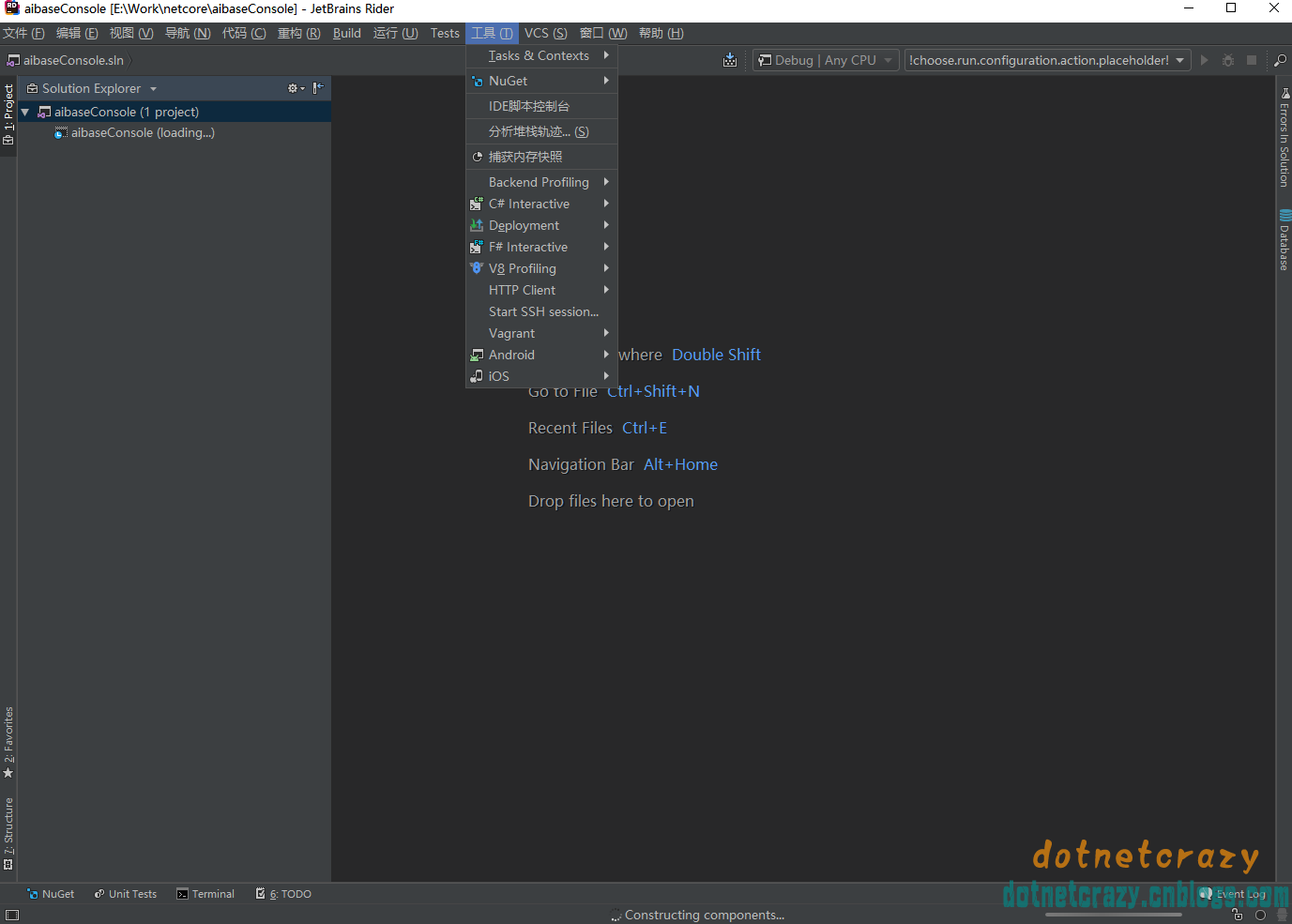This screenshot has width=1292, height=924.
Task: Open the 视图 (V) menu
Action: point(131,33)
